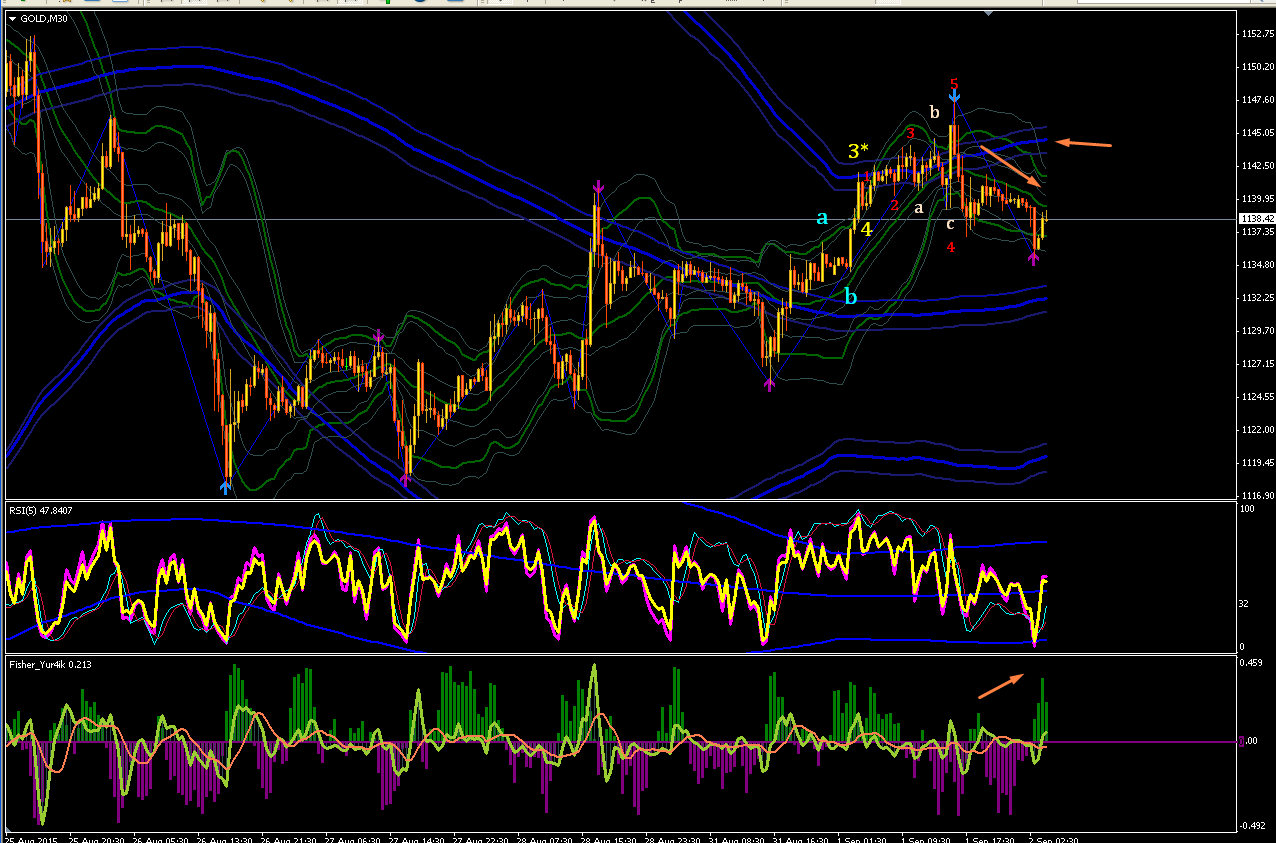Viewport: 1276px width, 843px height.
Task: Click the 1134.80 price level
Action: point(1256,265)
